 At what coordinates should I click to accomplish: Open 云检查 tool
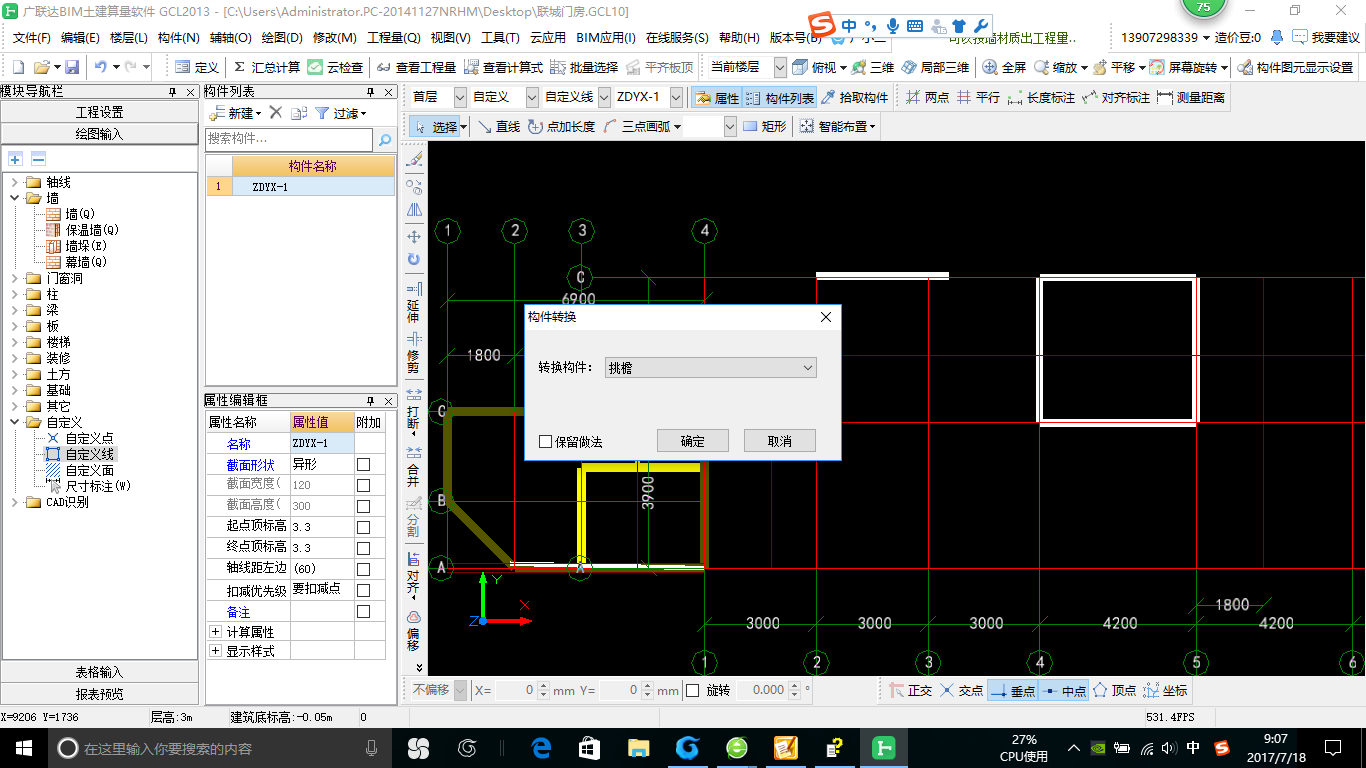click(335, 67)
